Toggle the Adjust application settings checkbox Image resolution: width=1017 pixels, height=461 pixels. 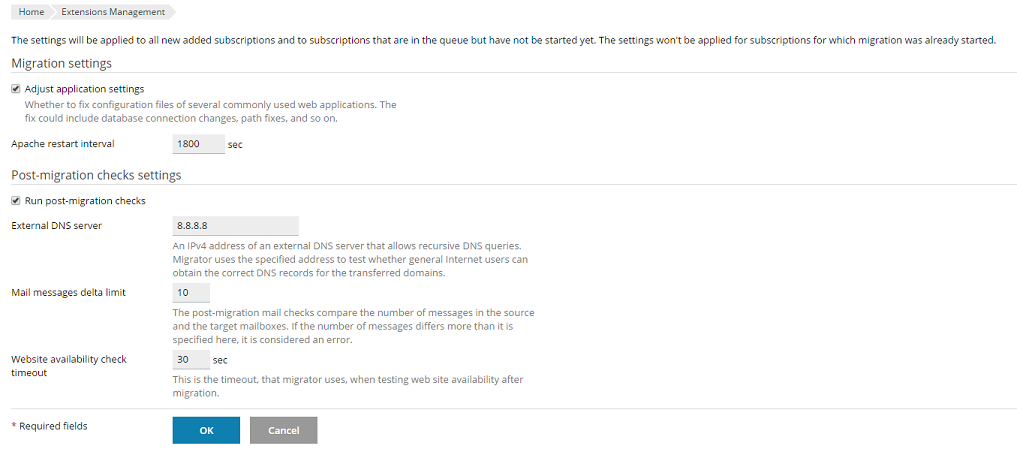coord(16,89)
